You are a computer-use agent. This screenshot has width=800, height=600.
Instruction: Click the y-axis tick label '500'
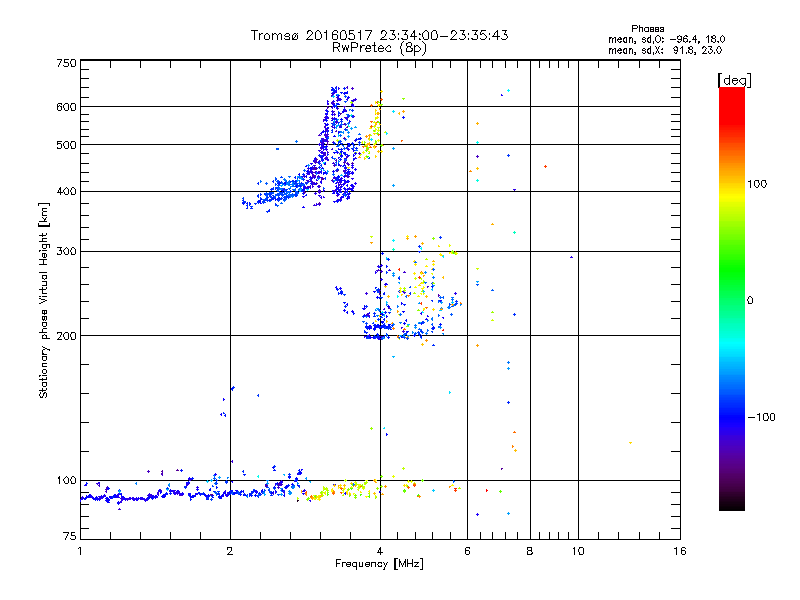(67, 145)
